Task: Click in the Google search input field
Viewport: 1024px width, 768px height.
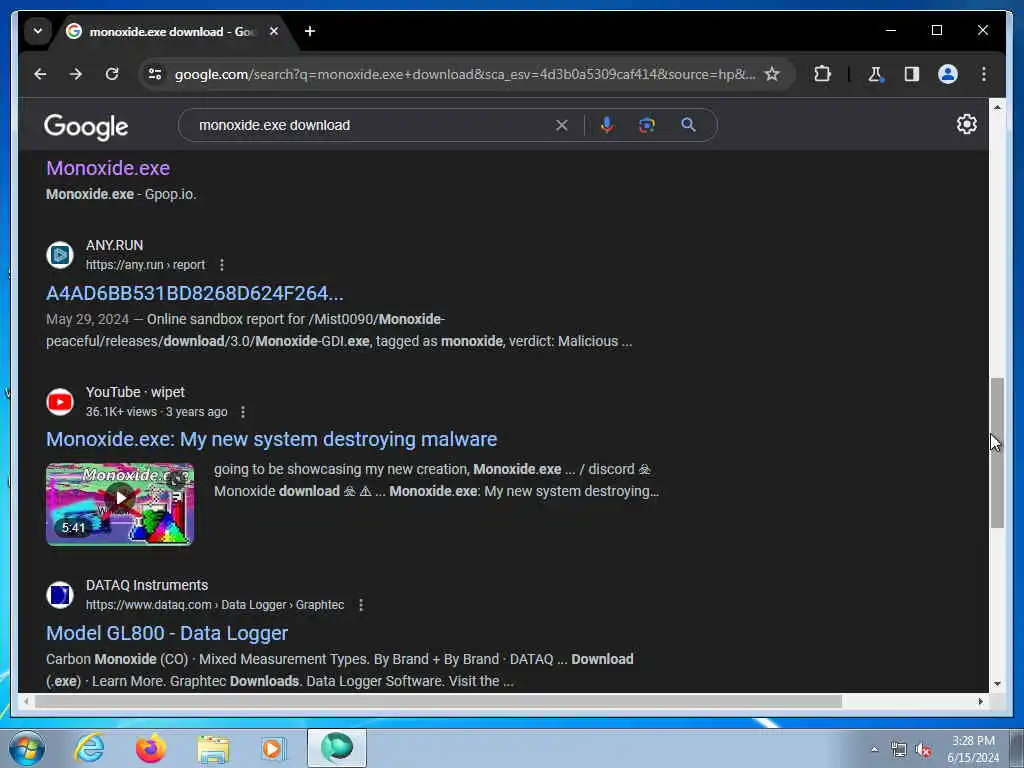Action: click(x=372, y=125)
